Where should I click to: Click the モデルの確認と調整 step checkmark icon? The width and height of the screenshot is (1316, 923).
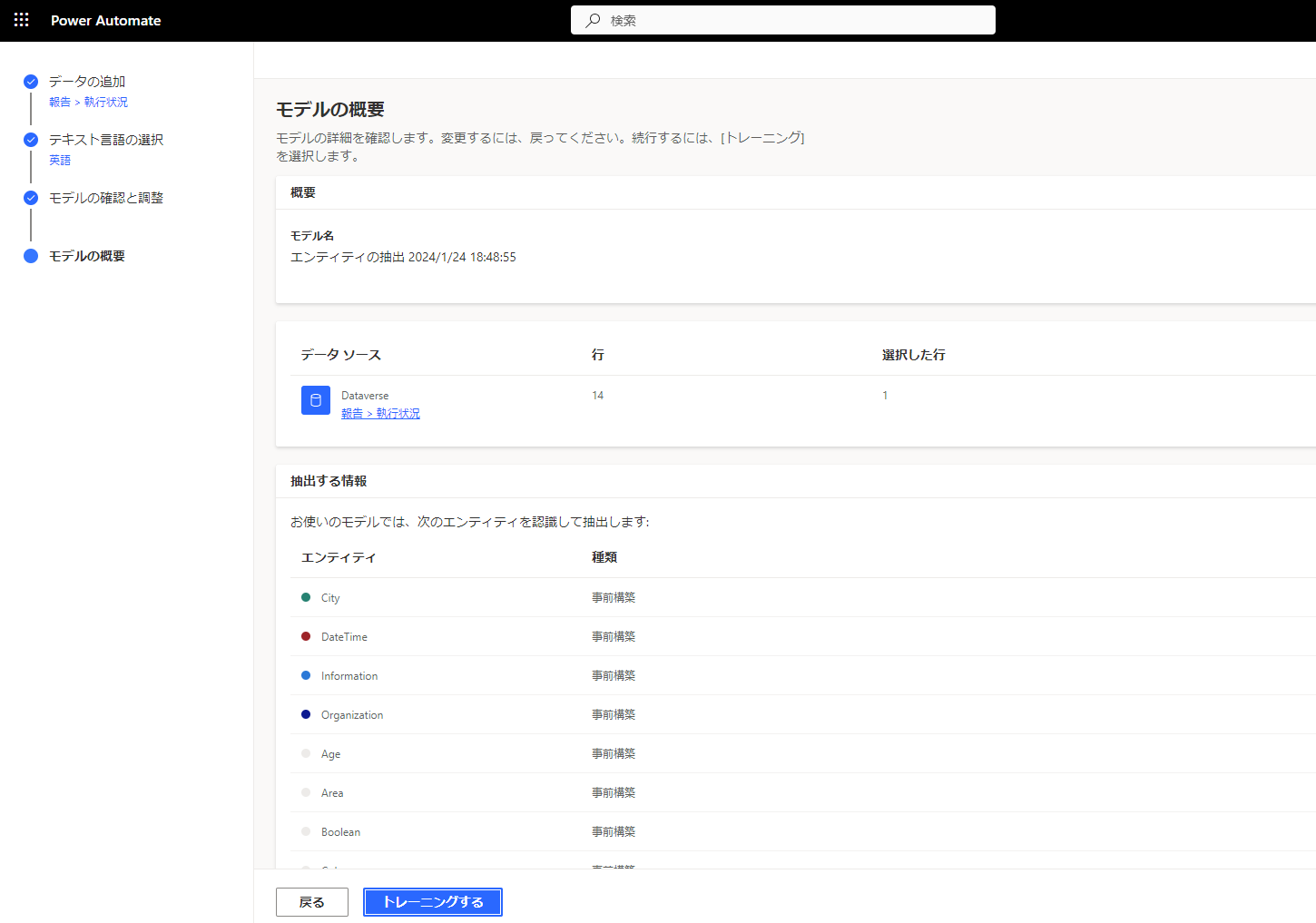pos(31,198)
